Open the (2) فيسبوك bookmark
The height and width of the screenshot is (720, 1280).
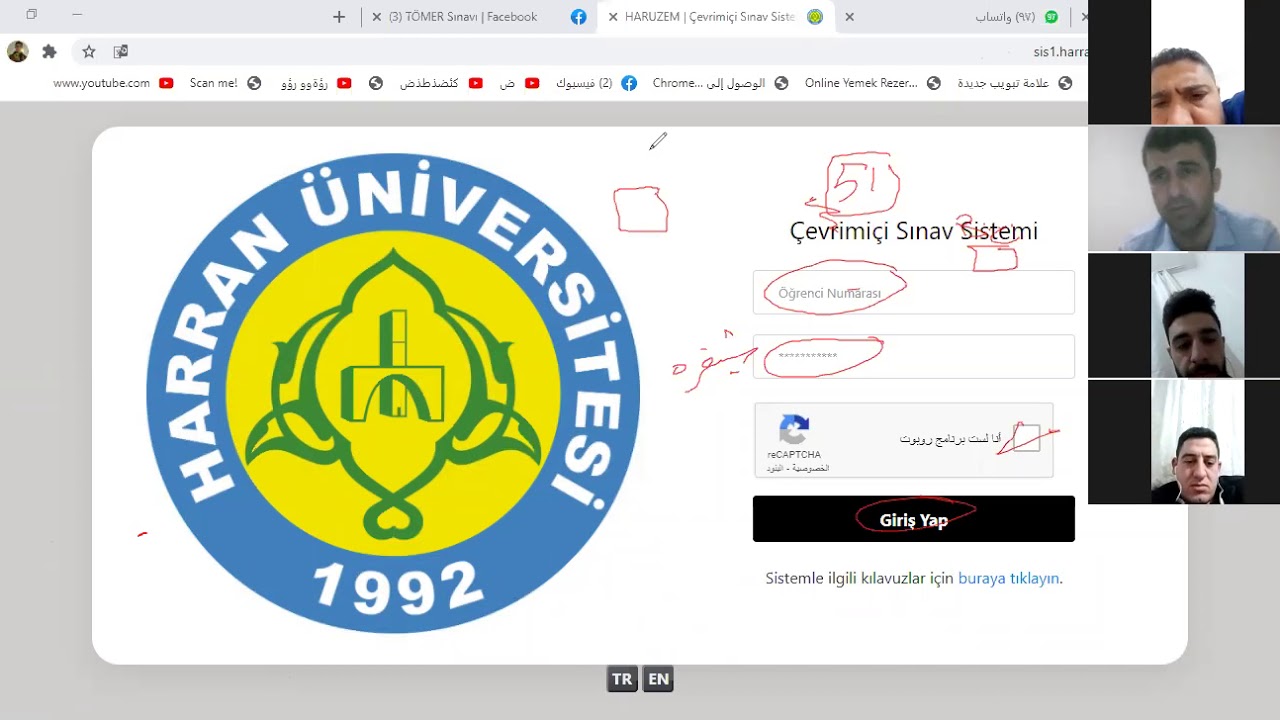[596, 83]
